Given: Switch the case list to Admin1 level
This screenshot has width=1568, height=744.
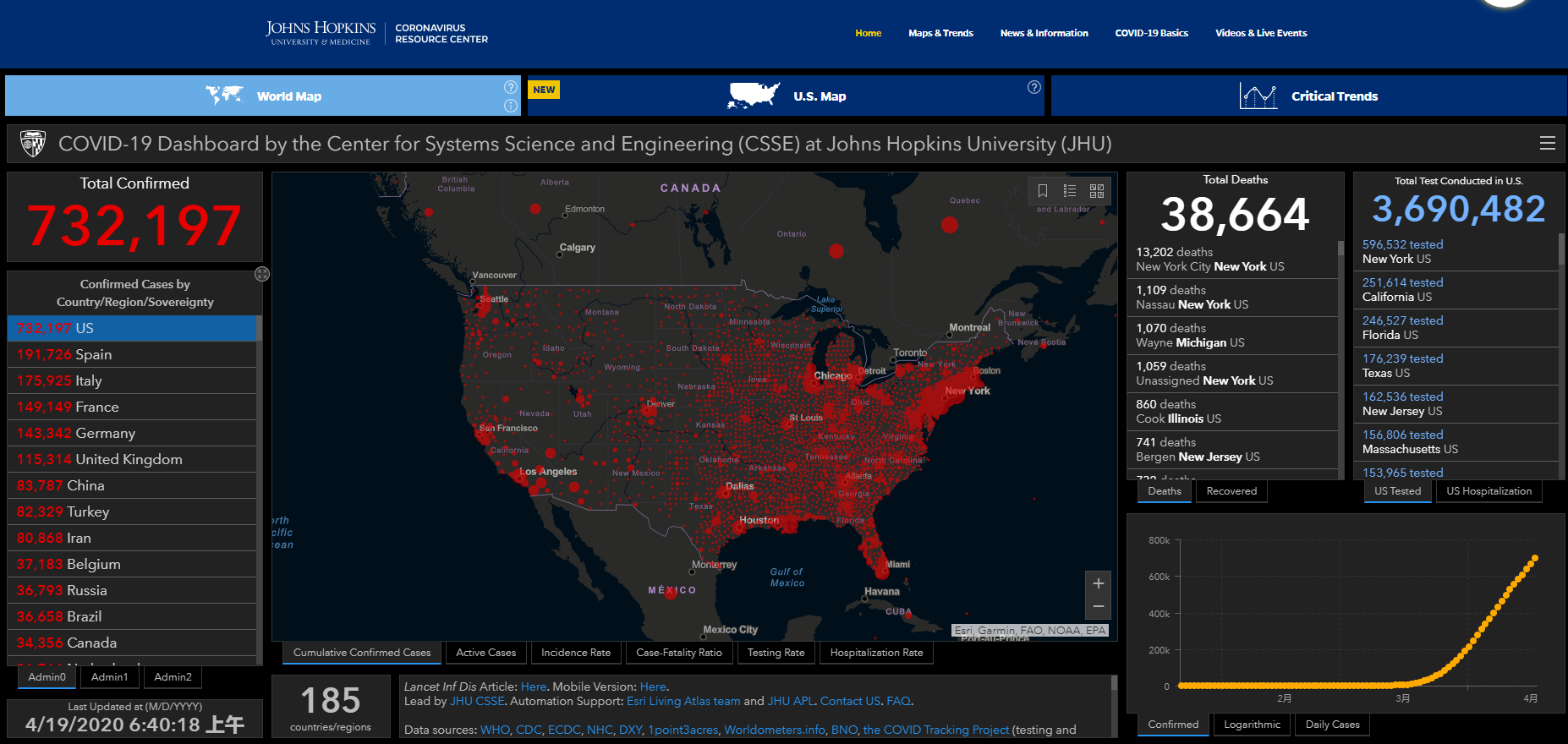Looking at the screenshot, I should pos(110,677).
